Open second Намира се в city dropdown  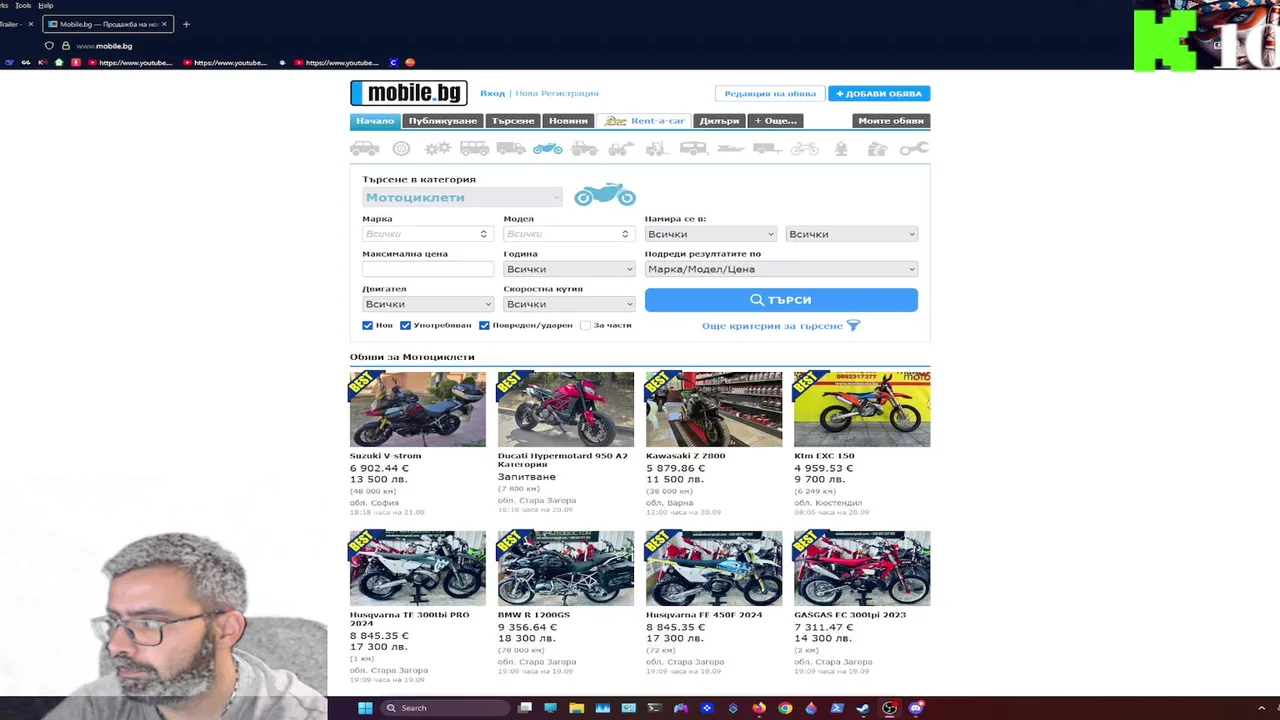click(851, 234)
